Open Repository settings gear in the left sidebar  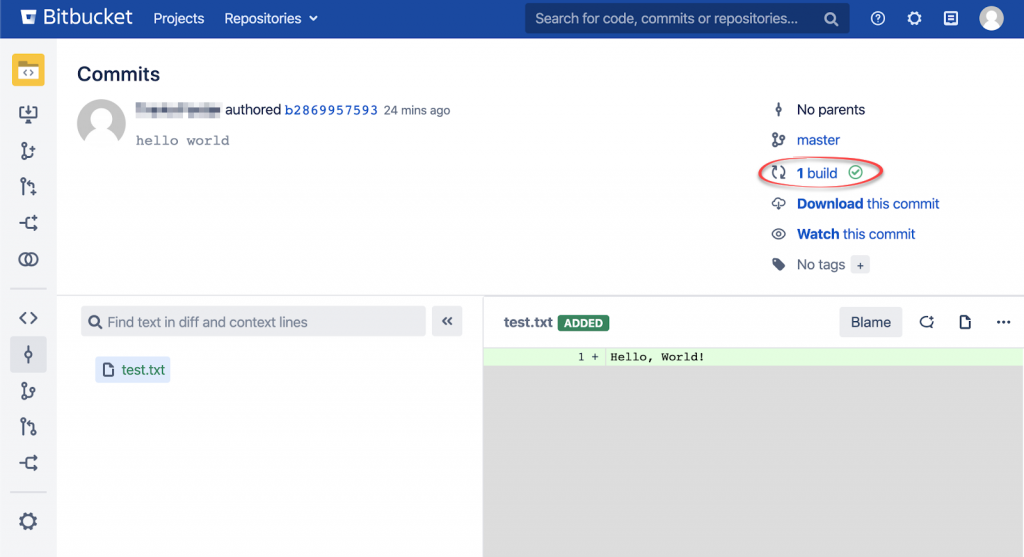pos(28,521)
